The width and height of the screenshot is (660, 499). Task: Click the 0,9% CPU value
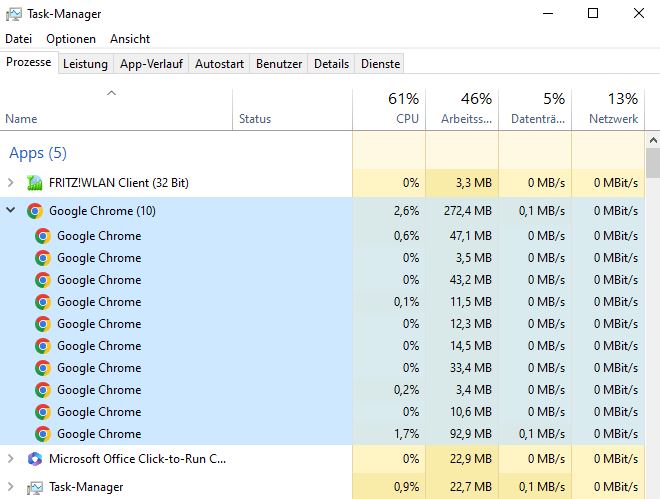click(406, 487)
